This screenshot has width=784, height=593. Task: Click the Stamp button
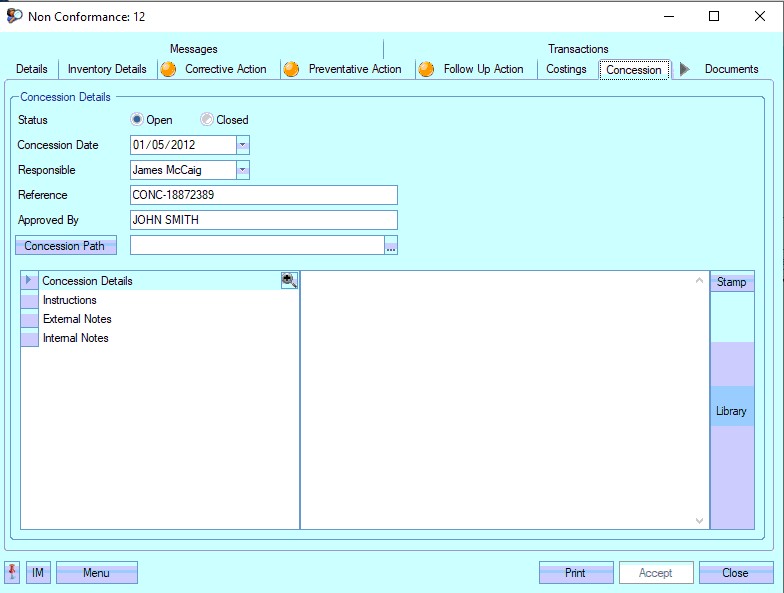click(x=731, y=282)
